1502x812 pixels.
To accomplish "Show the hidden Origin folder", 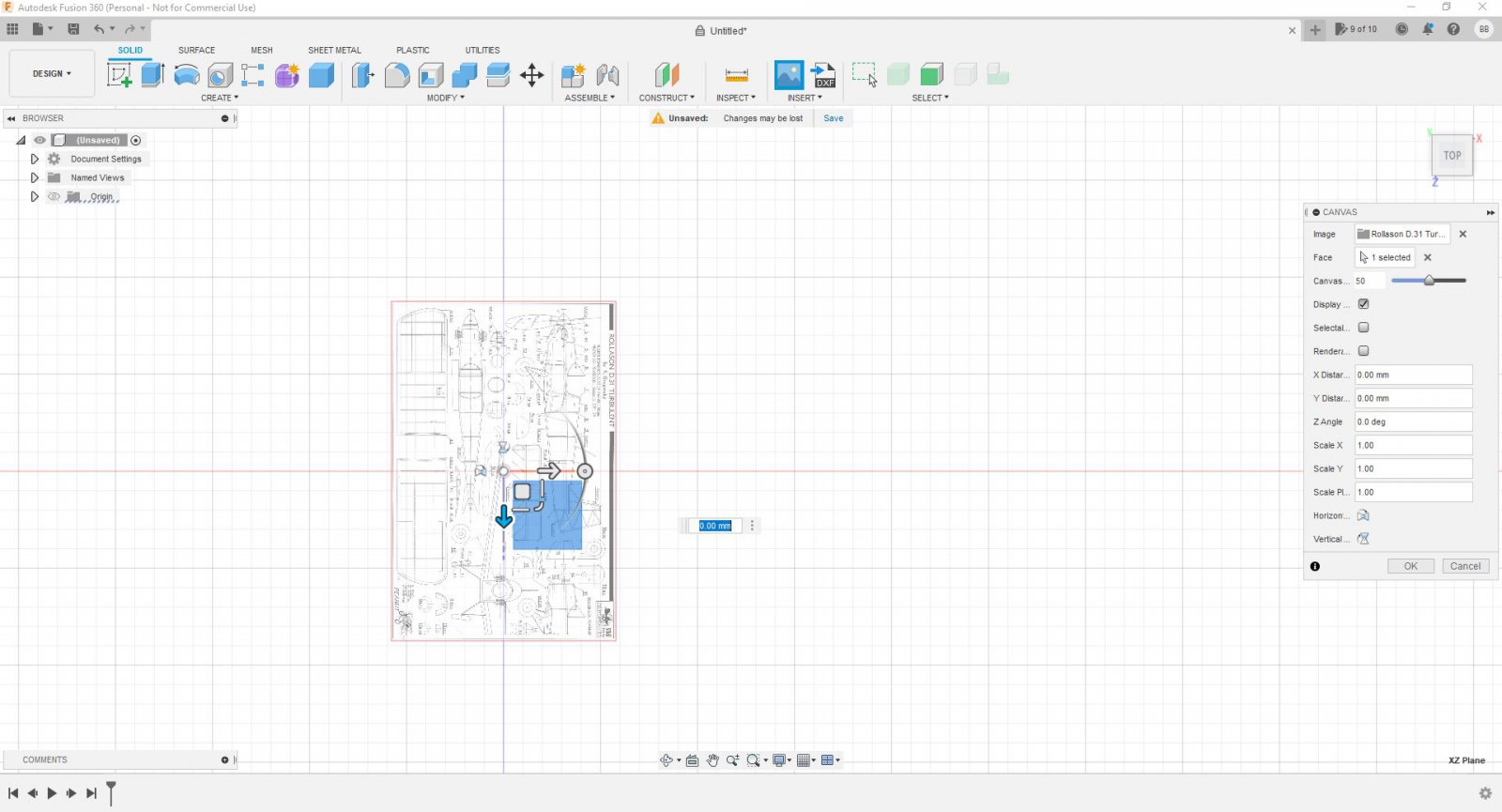I will pos(54,196).
